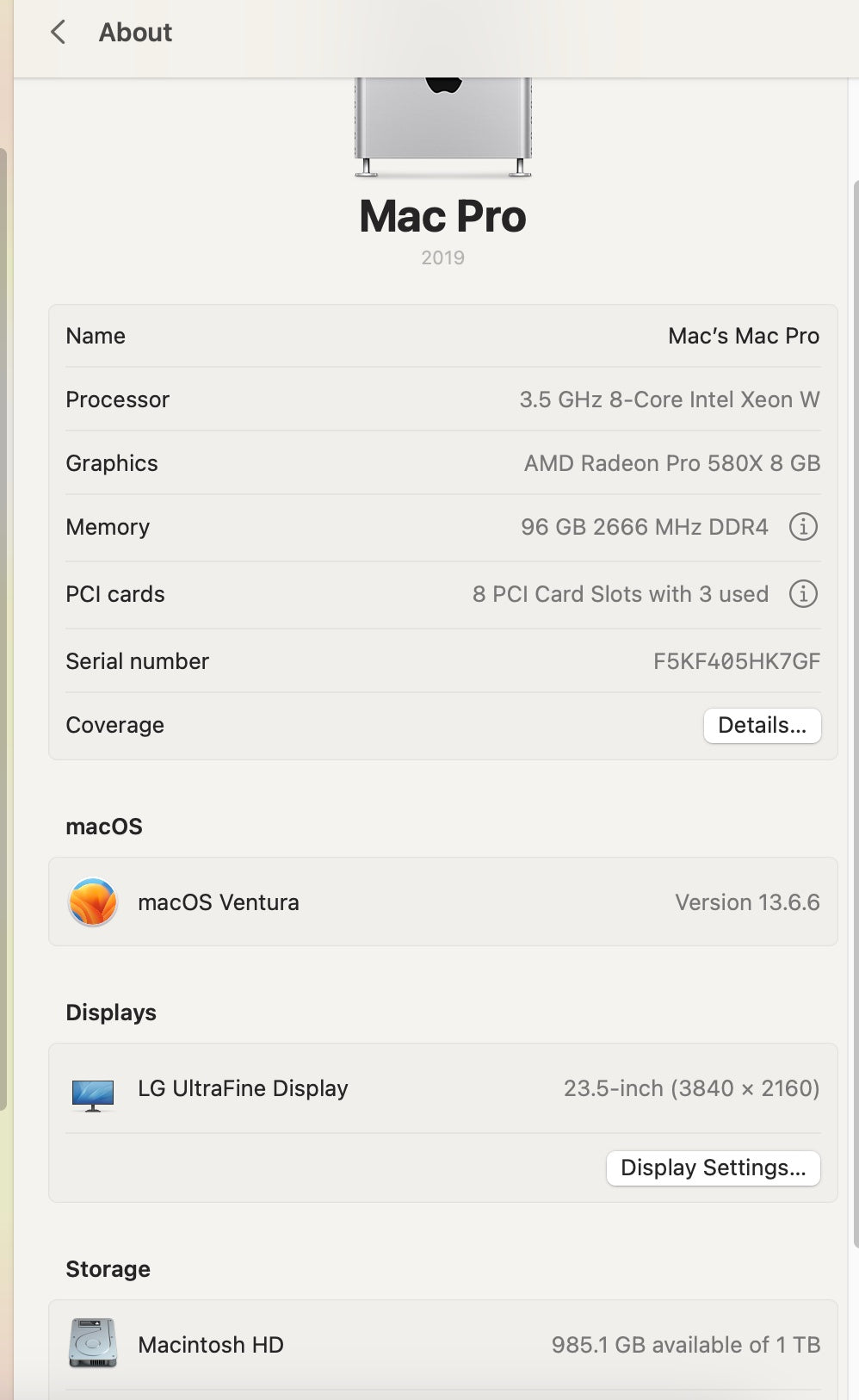Click the About header title
Screen dimensions: 859x1400
coord(135,33)
